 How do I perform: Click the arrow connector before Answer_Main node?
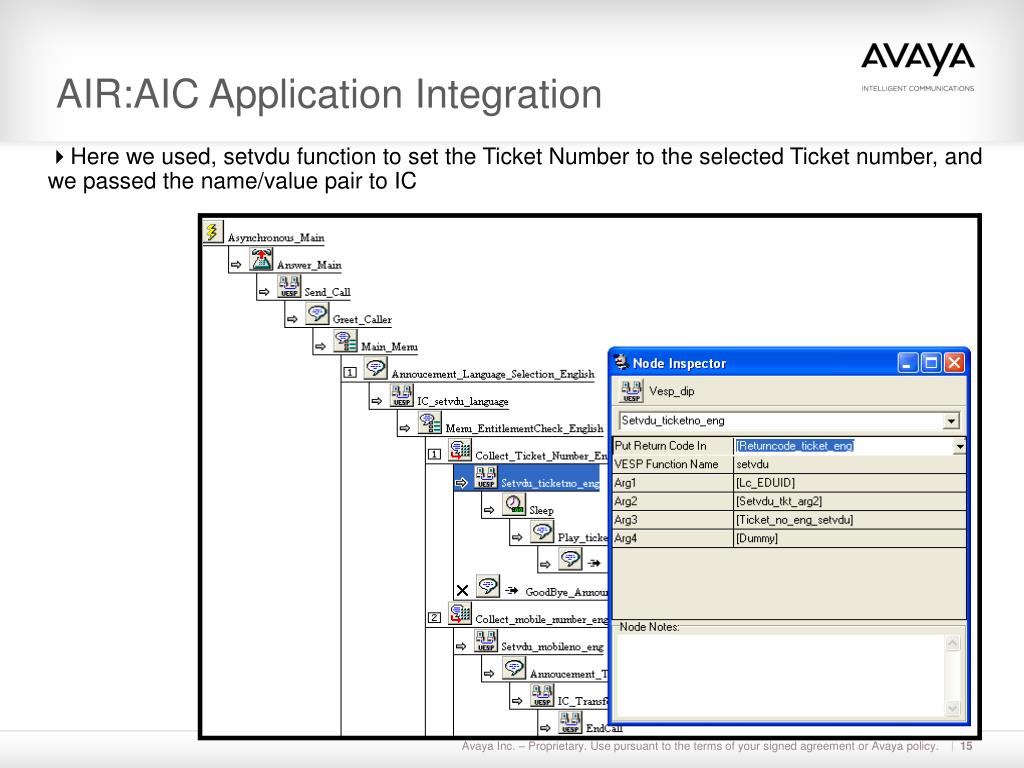point(236,264)
